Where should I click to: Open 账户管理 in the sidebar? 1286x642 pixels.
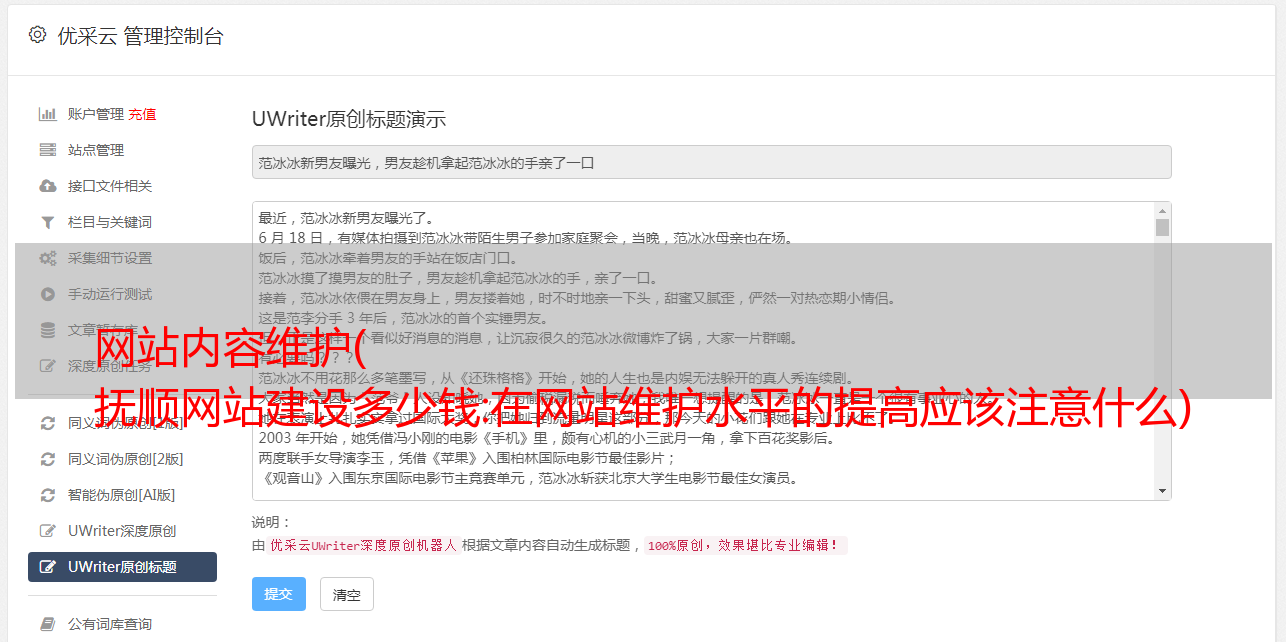point(96,114)
